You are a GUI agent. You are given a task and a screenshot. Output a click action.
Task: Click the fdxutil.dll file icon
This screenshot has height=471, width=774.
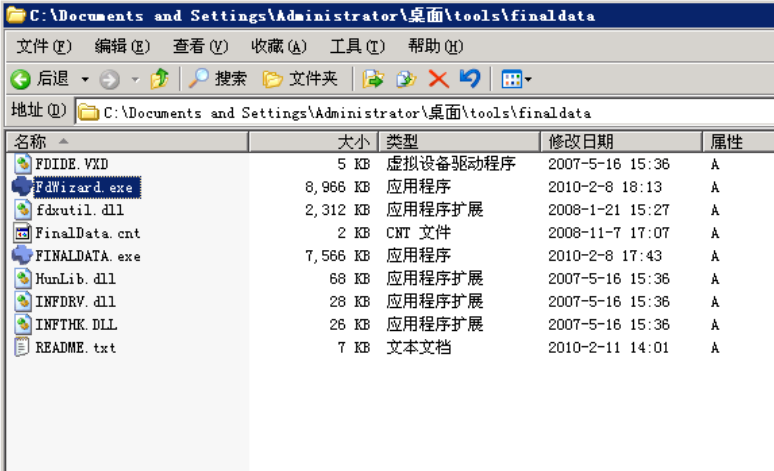coord(22,210)
